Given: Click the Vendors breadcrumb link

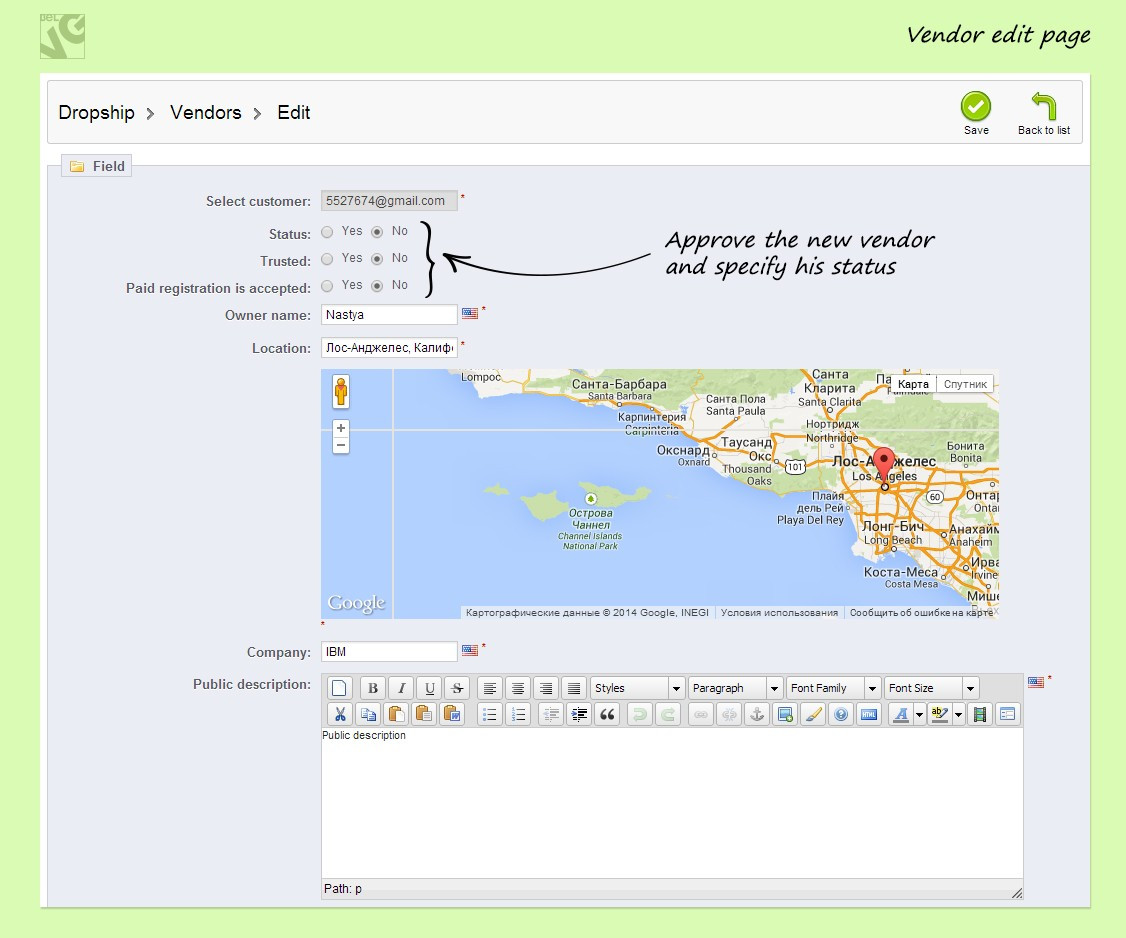Looking at the screenshot, I should (x=205, y=113).
